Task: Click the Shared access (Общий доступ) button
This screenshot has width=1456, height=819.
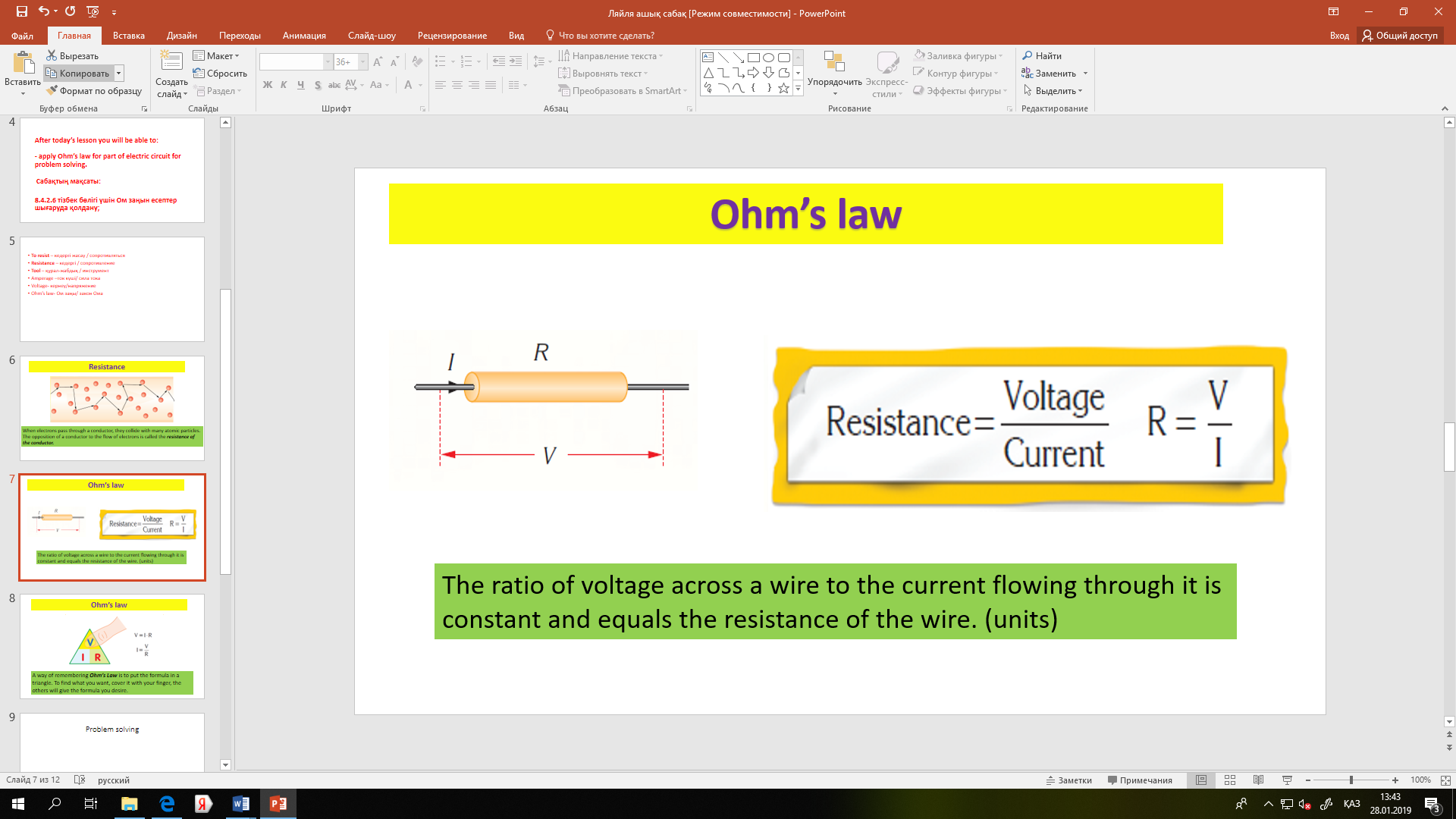Action: click(1399, 36)
